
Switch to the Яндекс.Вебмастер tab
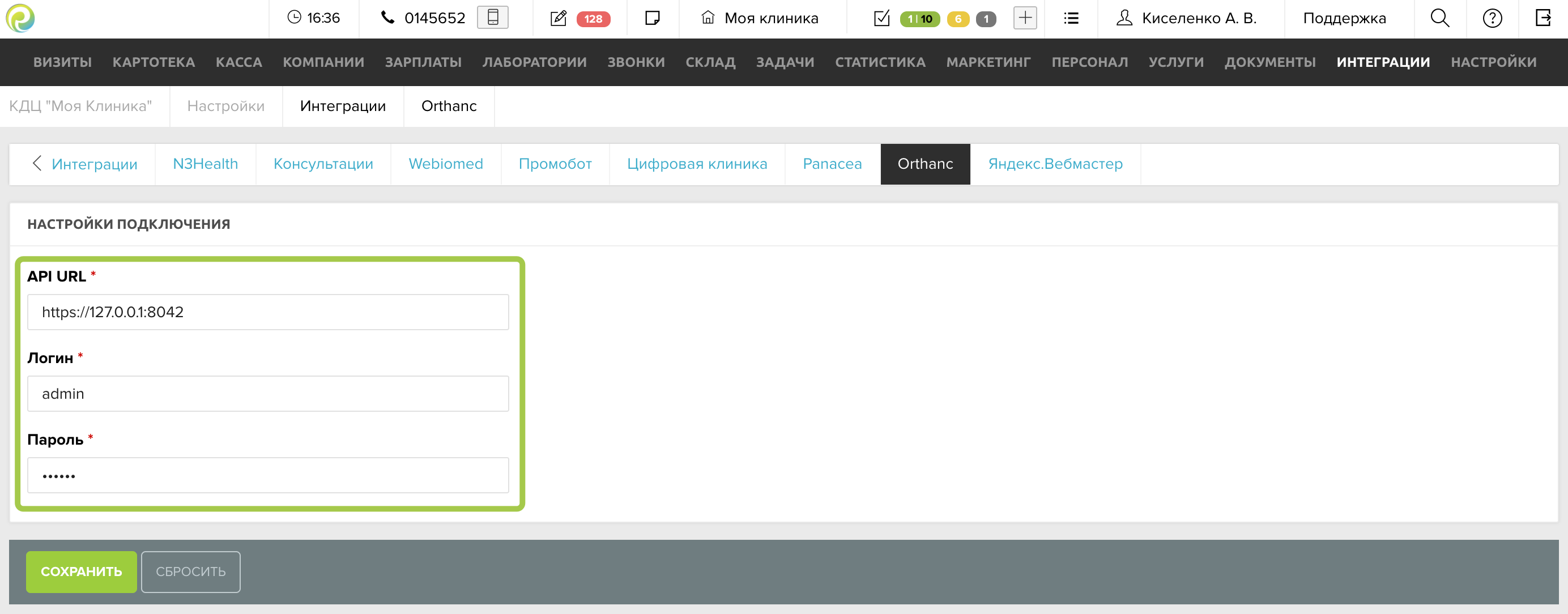1055,164
